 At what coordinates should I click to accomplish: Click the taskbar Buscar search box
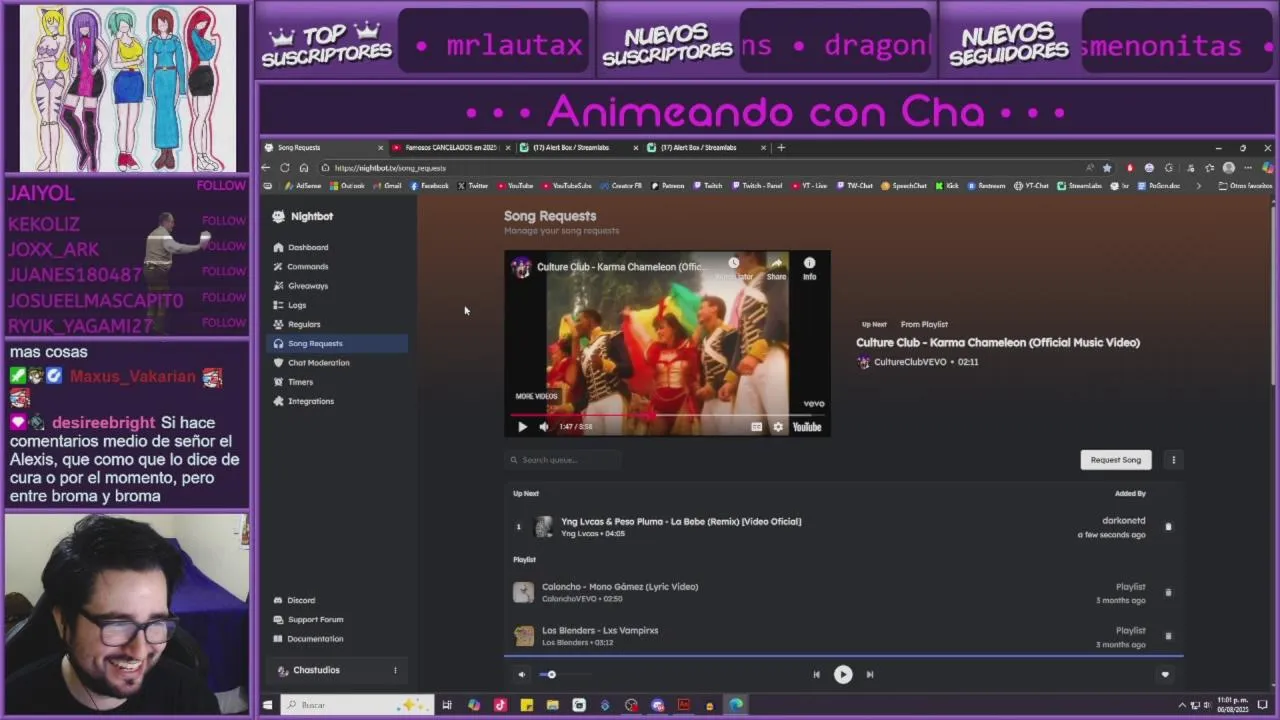[357, 705]
